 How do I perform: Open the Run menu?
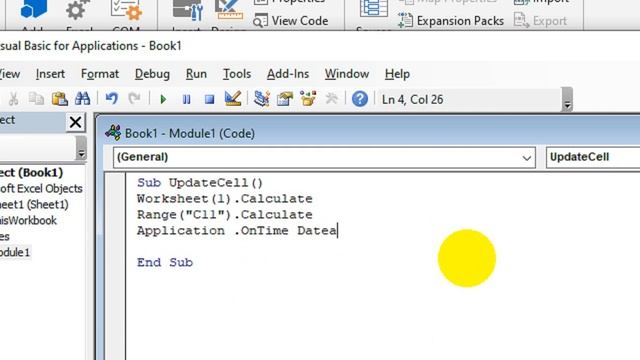pyautogui.click(x=196, y=74)
